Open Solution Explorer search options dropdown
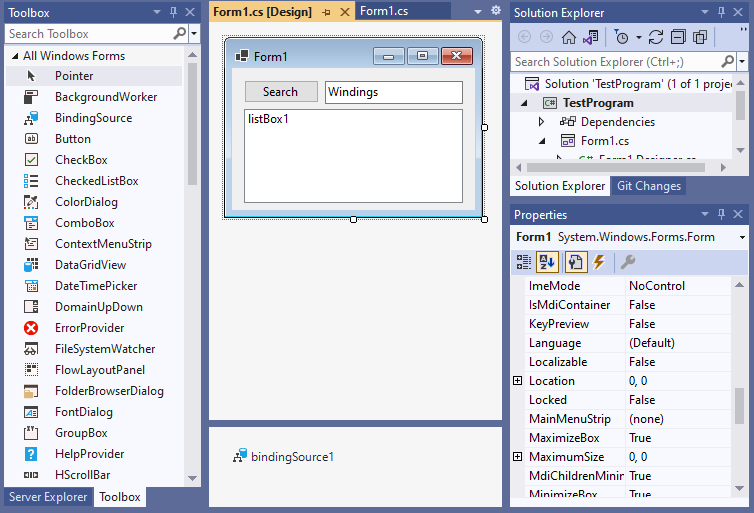The height and width of the screenshot is (513, 754). 742,62
